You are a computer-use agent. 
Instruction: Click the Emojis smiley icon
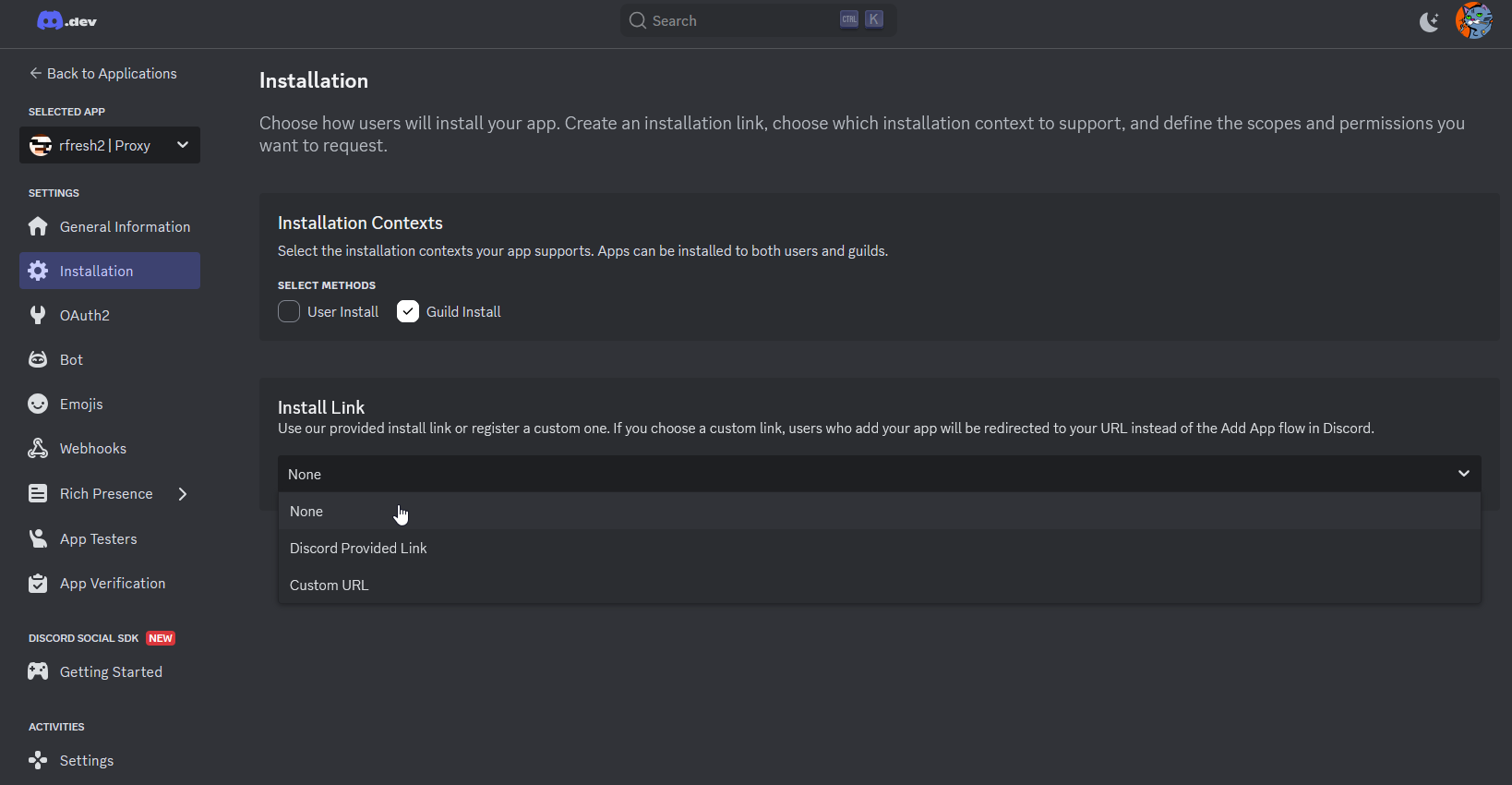click(x=38, y=404)
